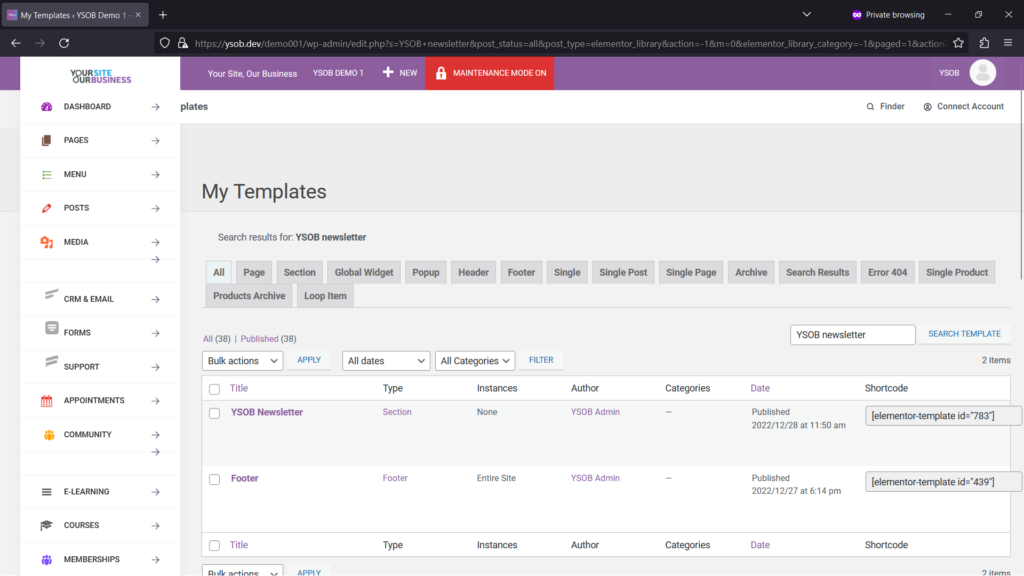The height and width of the screenshot is (576, 1024).
Task: Open the Footer template title link
Action: pos(244,478)
